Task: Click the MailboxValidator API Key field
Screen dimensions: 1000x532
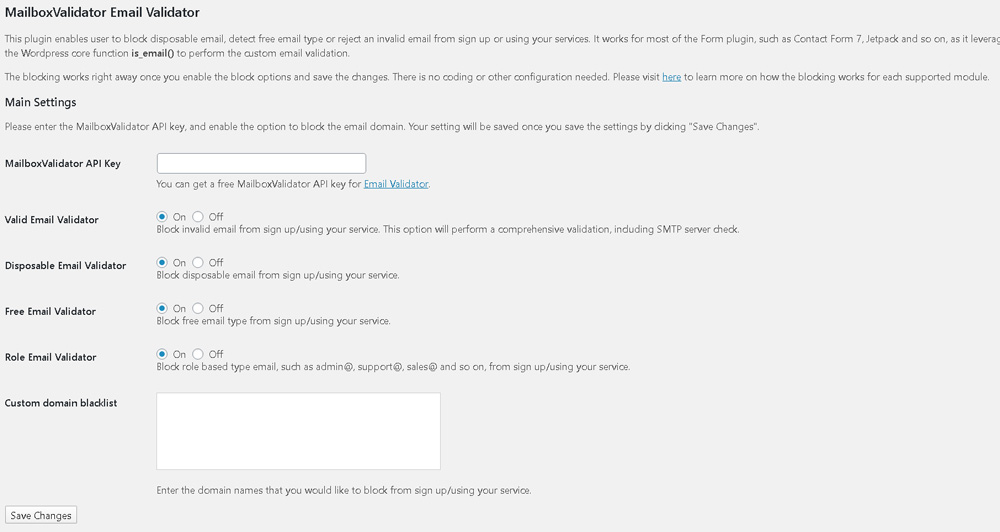Action: coord(261,163)
